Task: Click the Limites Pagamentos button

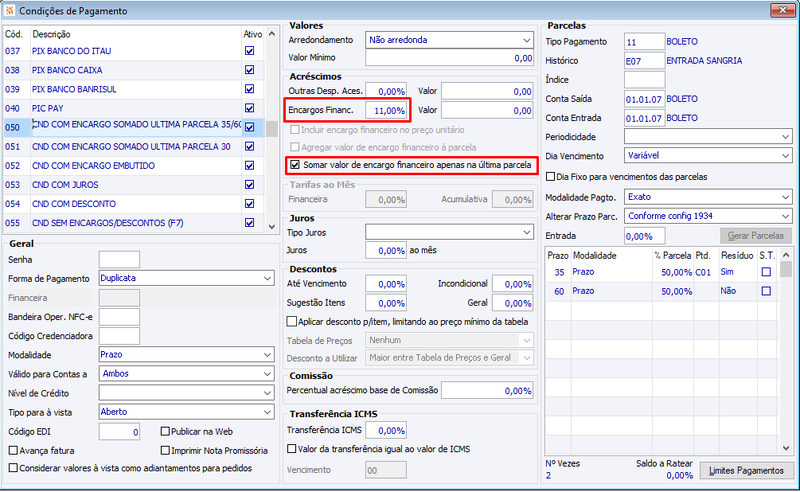Action: point(746,470)
